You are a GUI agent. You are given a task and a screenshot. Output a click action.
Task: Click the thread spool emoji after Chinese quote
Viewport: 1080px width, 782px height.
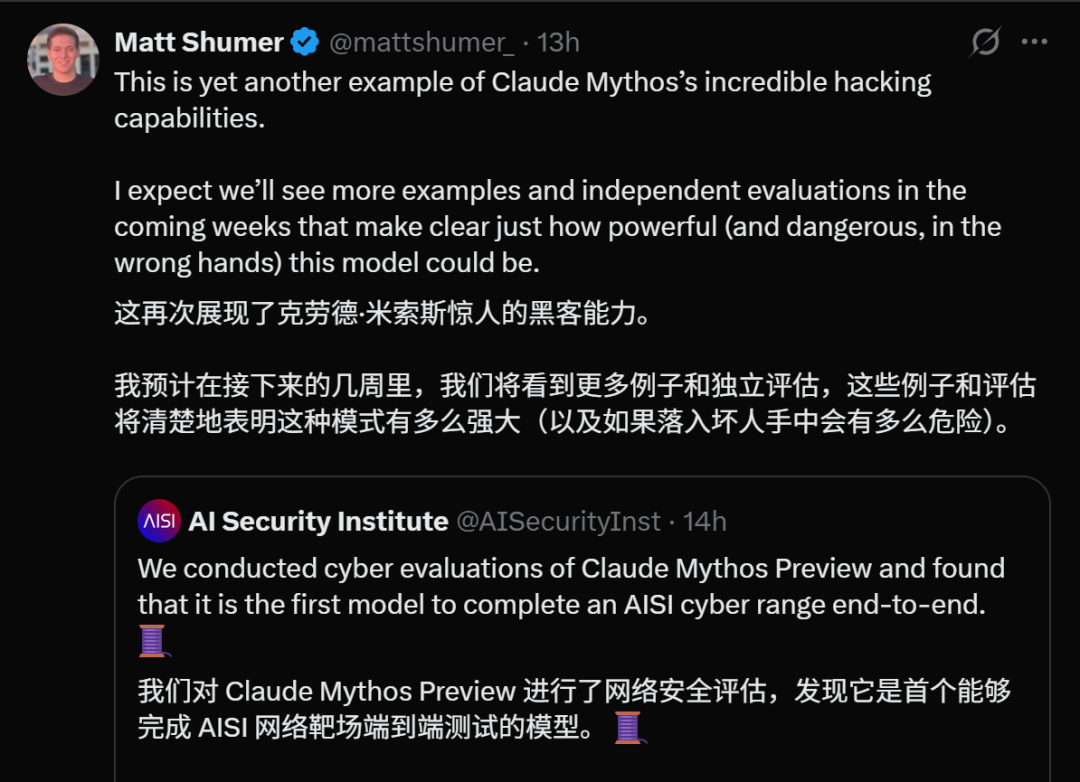tap(628, 727)
